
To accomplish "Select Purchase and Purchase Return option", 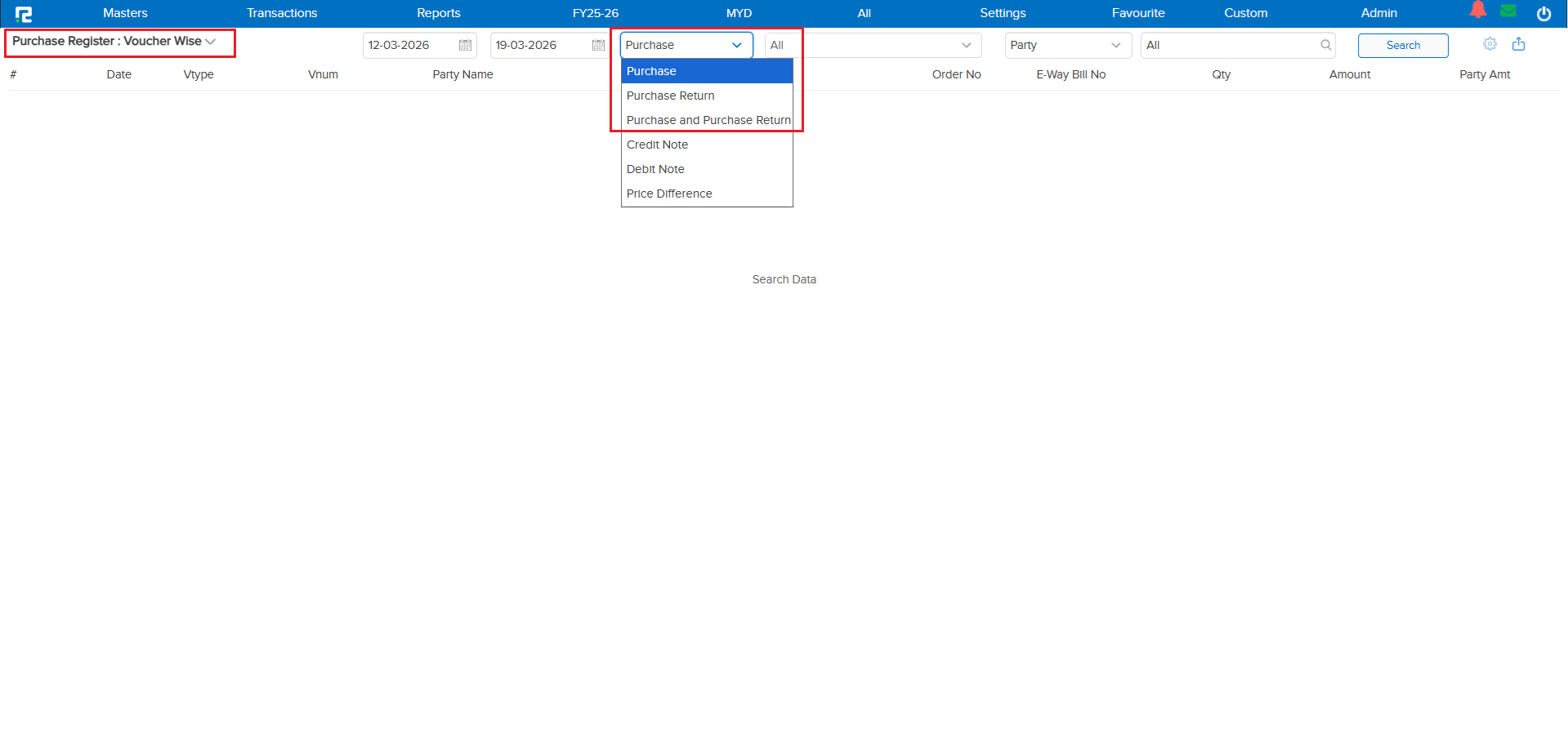I will pos(708,120).
